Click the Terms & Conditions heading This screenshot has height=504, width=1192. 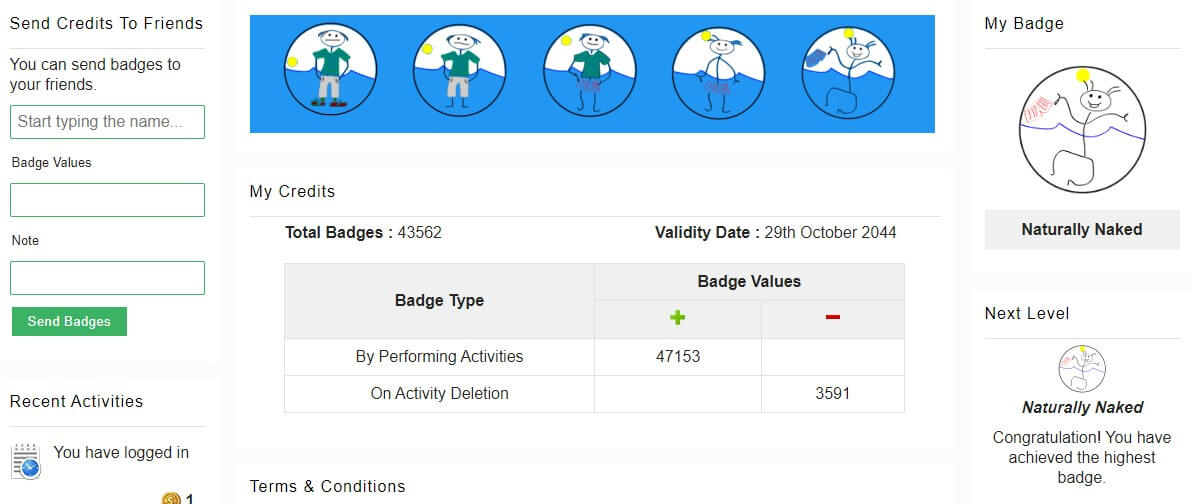(x=328, y=487)
